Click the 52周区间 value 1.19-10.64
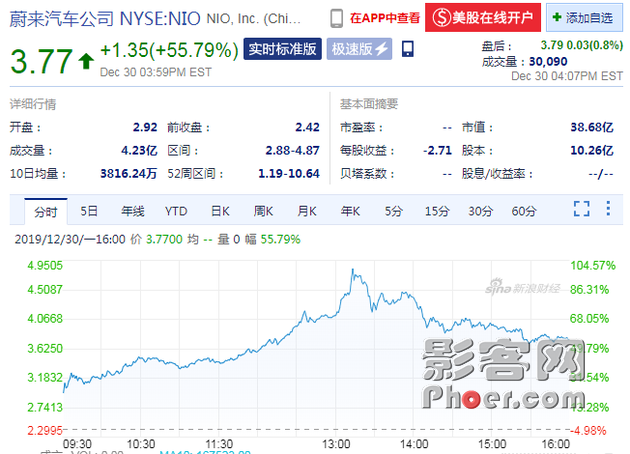Viewport: 630px width, 454px height. 288,174
